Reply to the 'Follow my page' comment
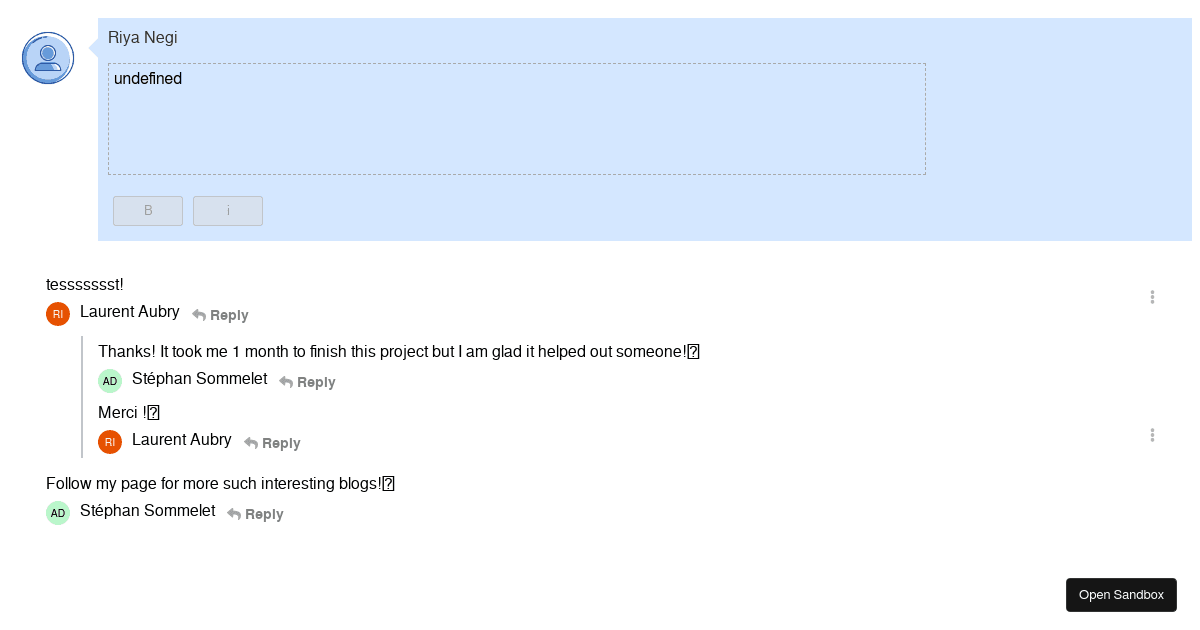 255,514
